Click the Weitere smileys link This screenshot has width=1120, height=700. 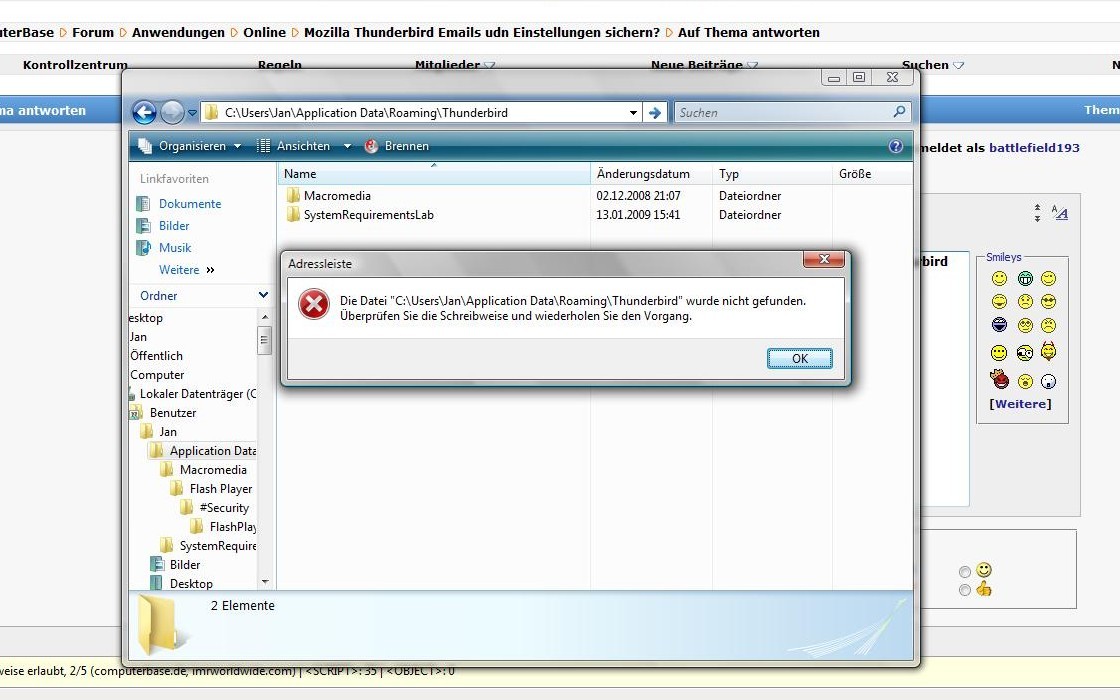(1020, 404)
